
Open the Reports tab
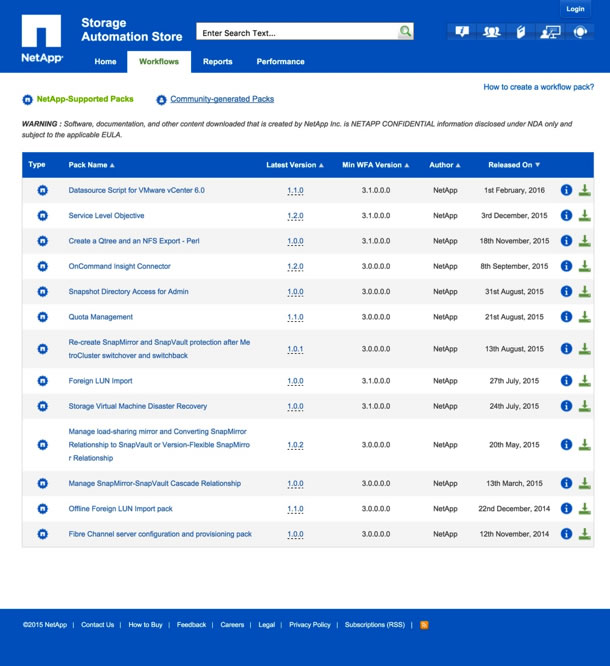(217, 62)
